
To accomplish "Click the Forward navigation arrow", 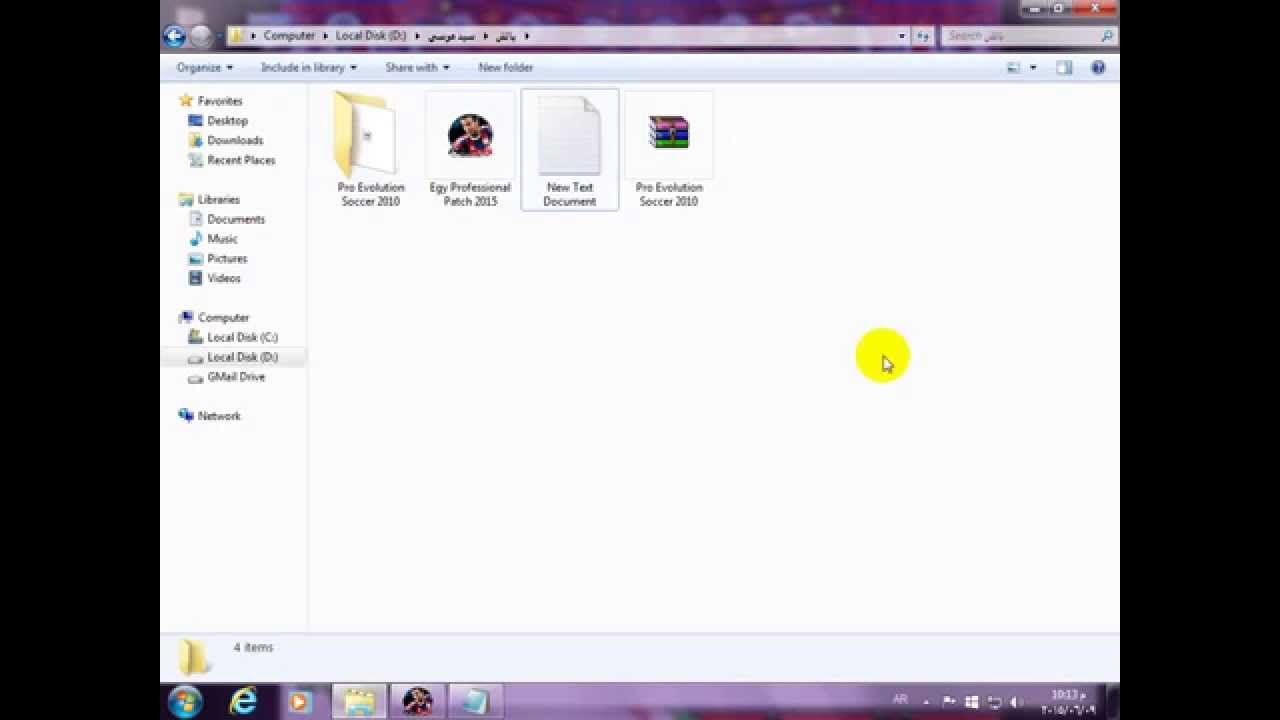I will coord(200,36).
